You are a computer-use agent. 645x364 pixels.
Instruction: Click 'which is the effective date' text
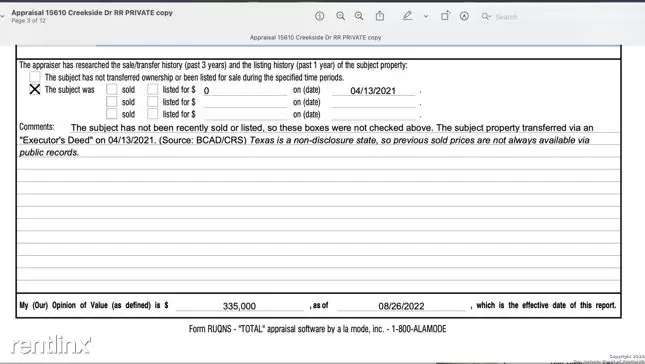(x=546, y=305)
